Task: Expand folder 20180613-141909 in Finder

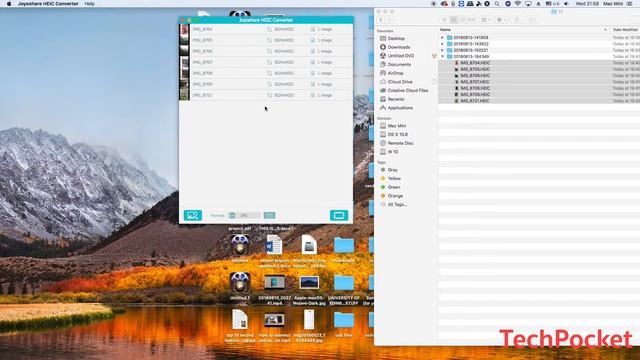Action: coord(442,38)
